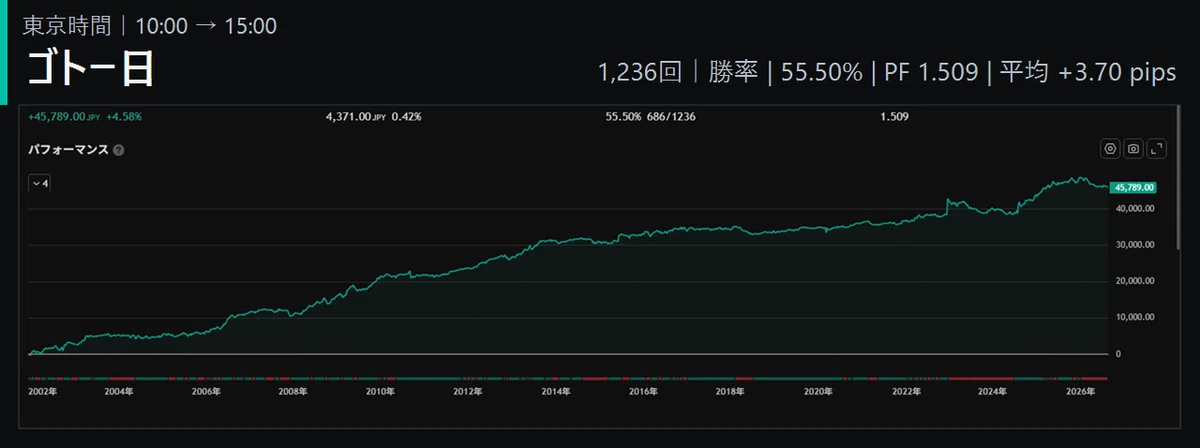Click the +45,789.00 JPY net profit value
This screenshot has height=448, width=1200.
click(x=64, y=116)
